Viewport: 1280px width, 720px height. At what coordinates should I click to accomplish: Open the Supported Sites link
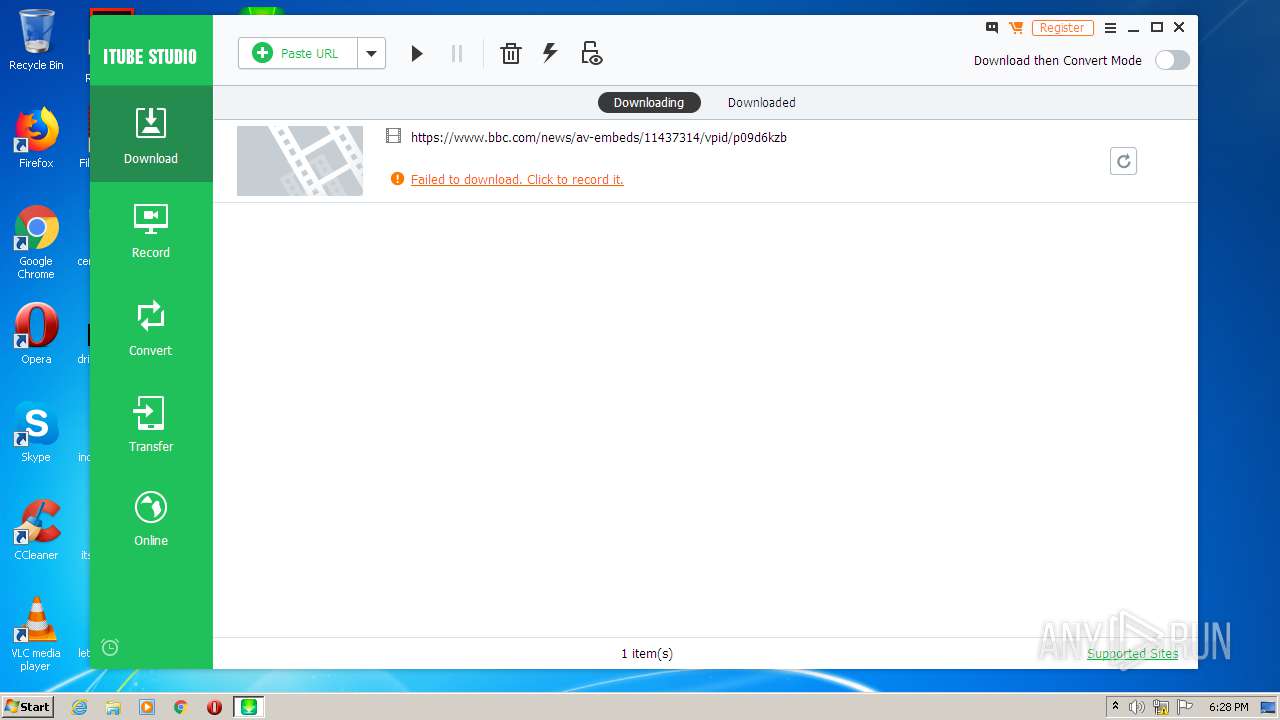[x=1132, y=654]
